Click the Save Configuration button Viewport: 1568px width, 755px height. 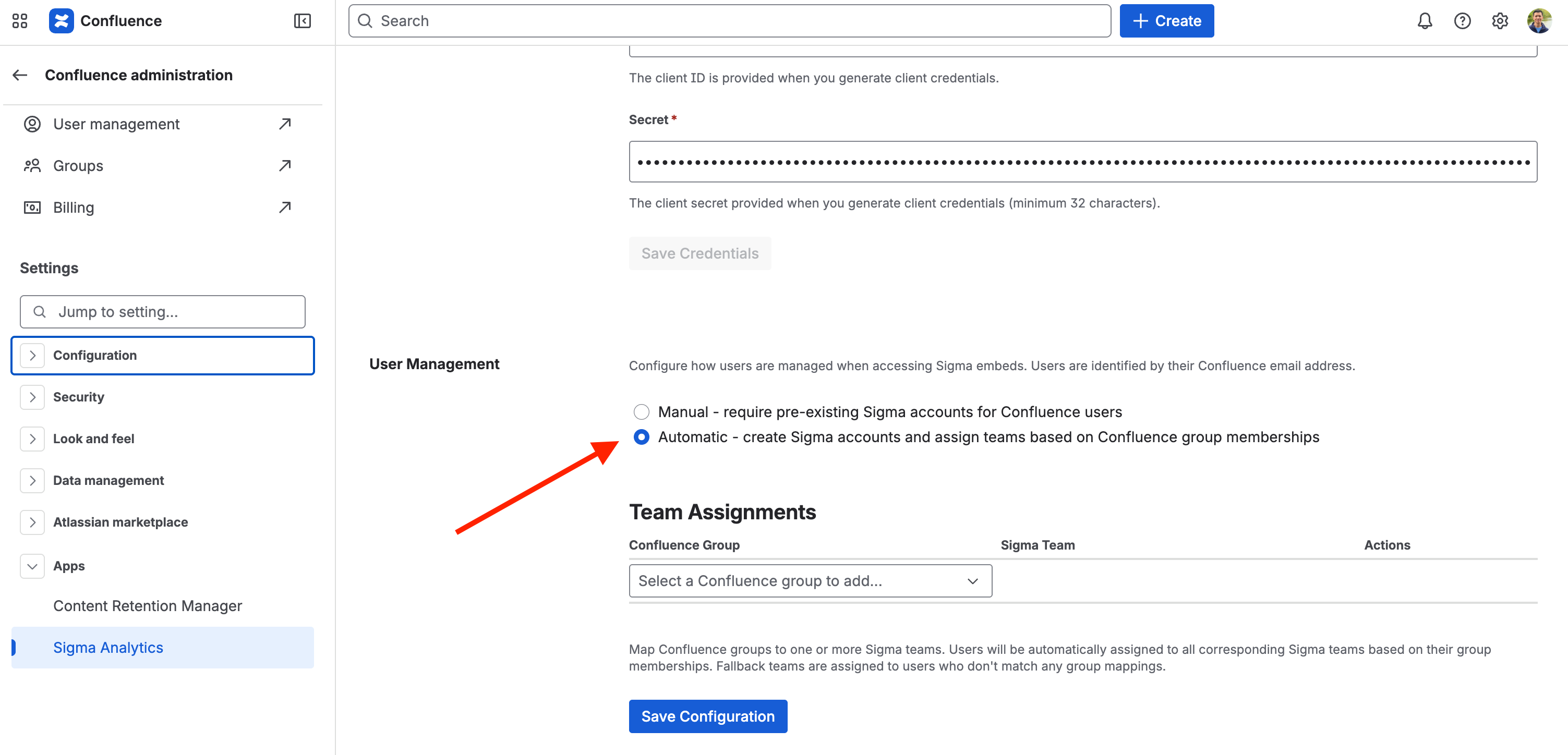tap(707, 716)
